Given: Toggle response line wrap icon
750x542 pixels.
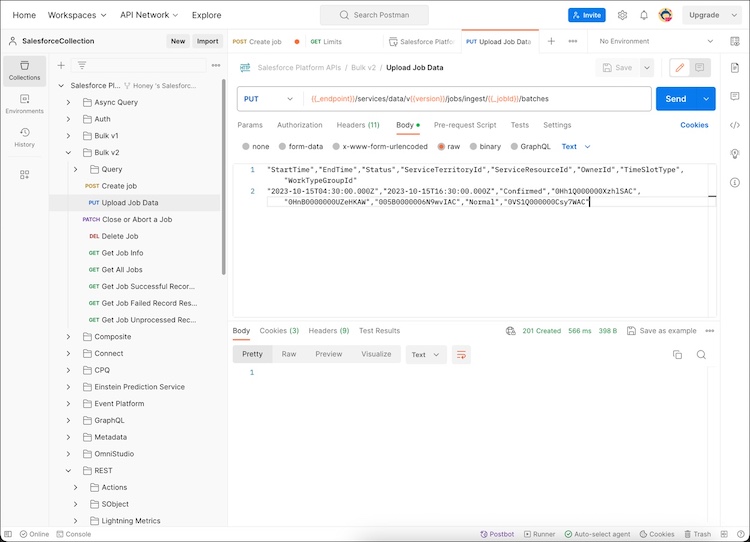Looking at the screenshot, I should click(x=461, y=354).
